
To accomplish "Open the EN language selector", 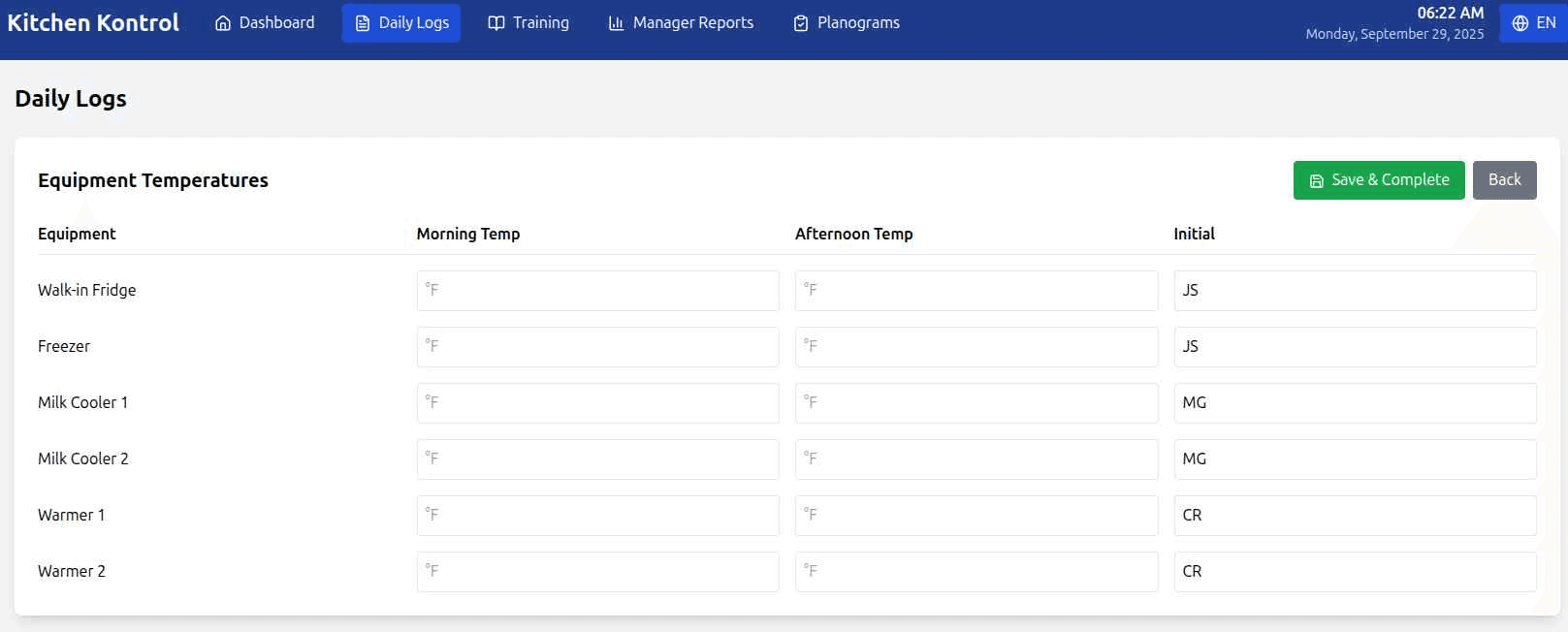I will 1533,23.
